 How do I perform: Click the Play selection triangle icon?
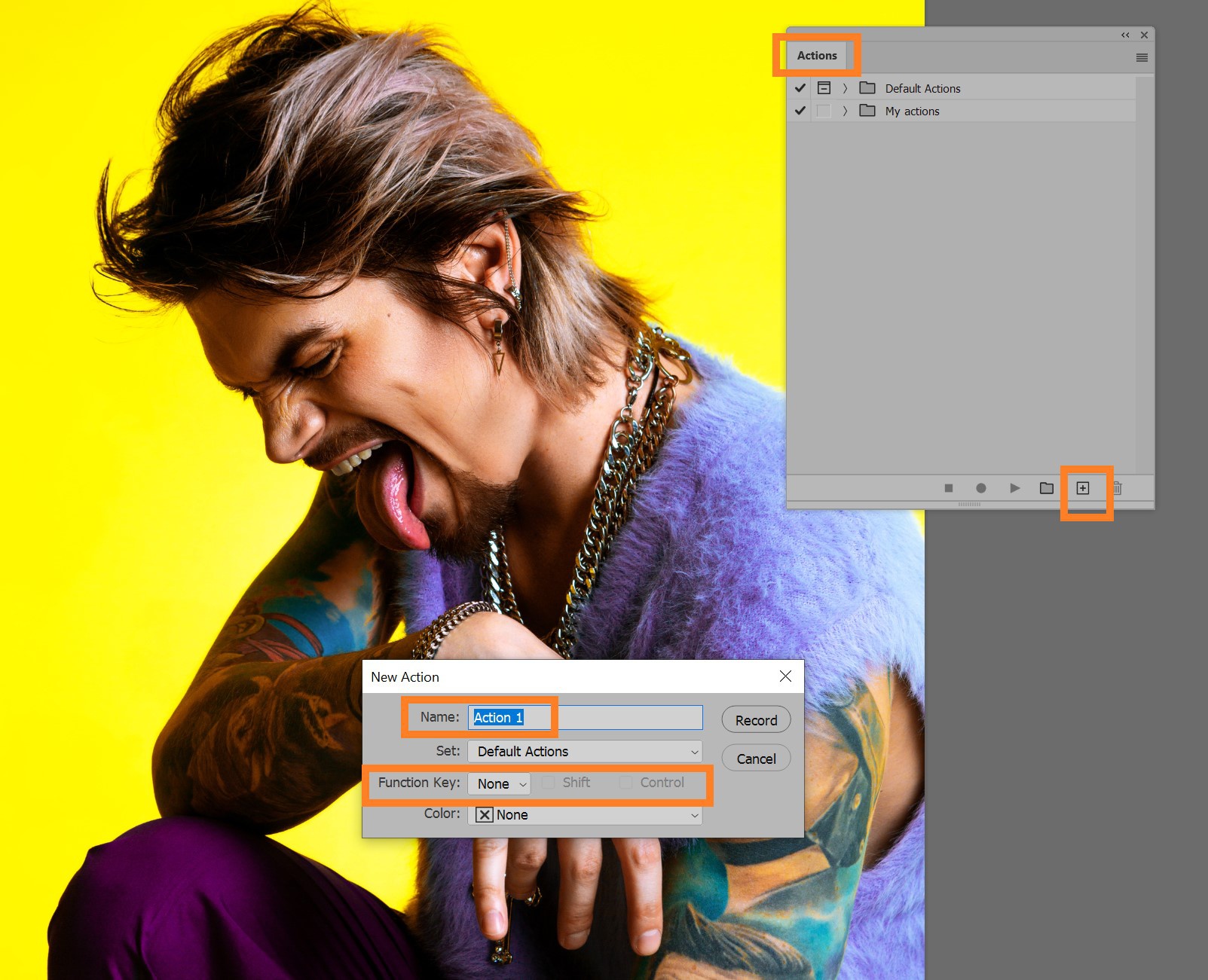coord(1014,488)
